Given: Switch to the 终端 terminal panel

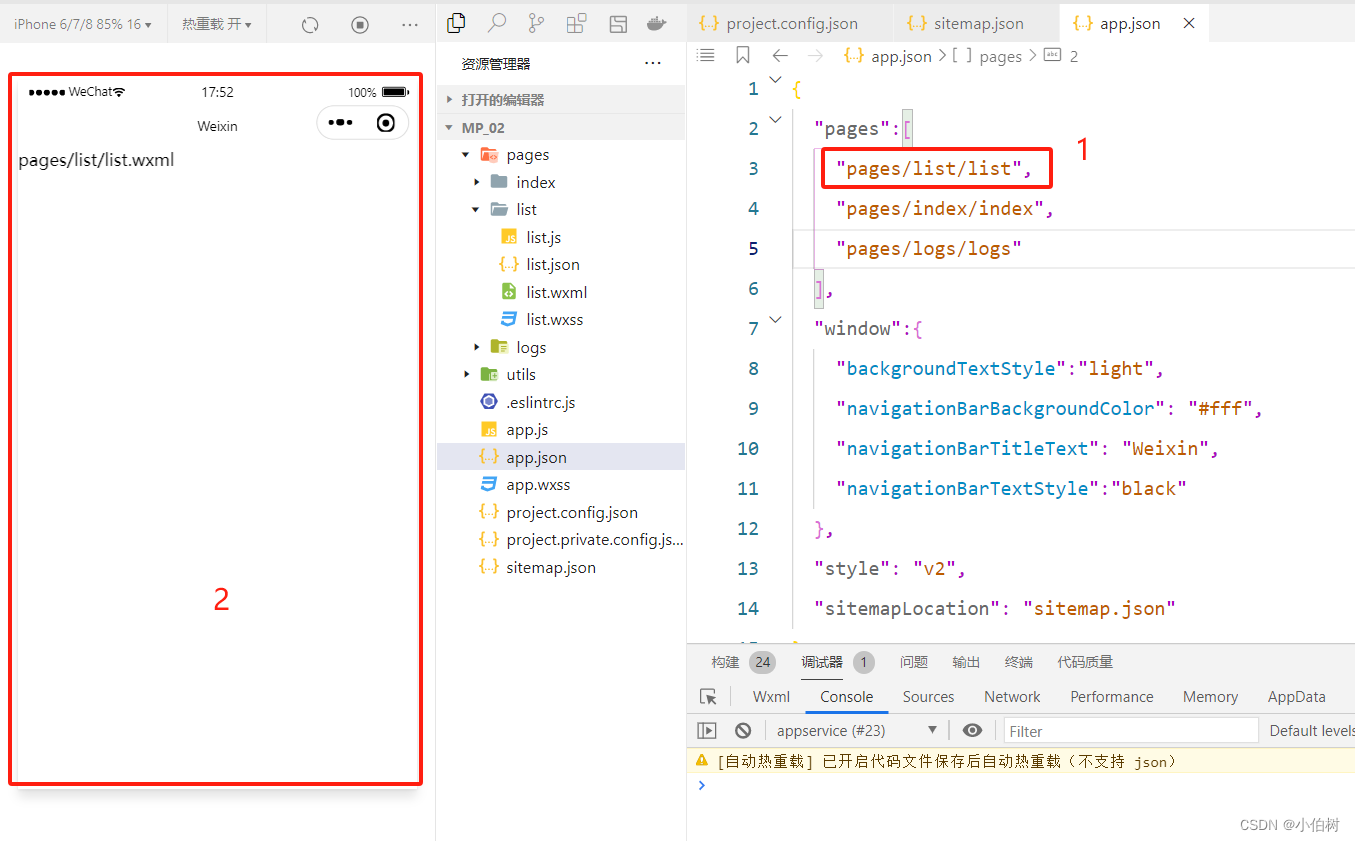Looking at the screenshot, I should click(x=1017, y=661).
